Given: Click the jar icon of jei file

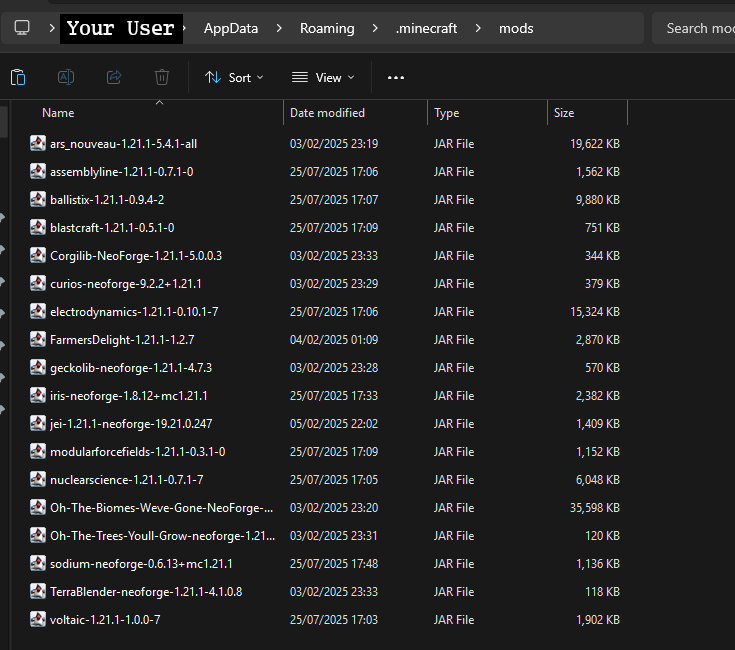Looking at the screenshot, I should [x=38, y=423].
